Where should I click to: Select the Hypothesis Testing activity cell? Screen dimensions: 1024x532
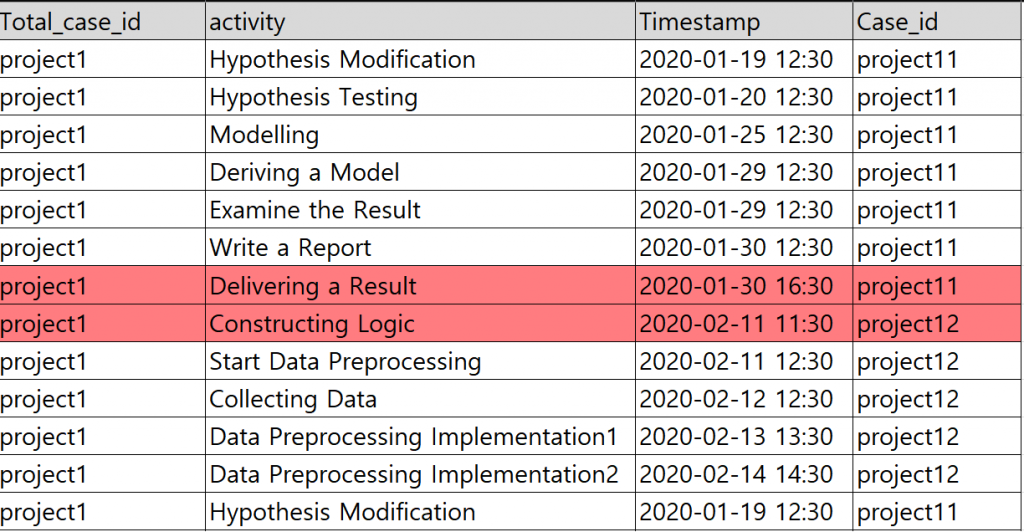coord(313,97)
